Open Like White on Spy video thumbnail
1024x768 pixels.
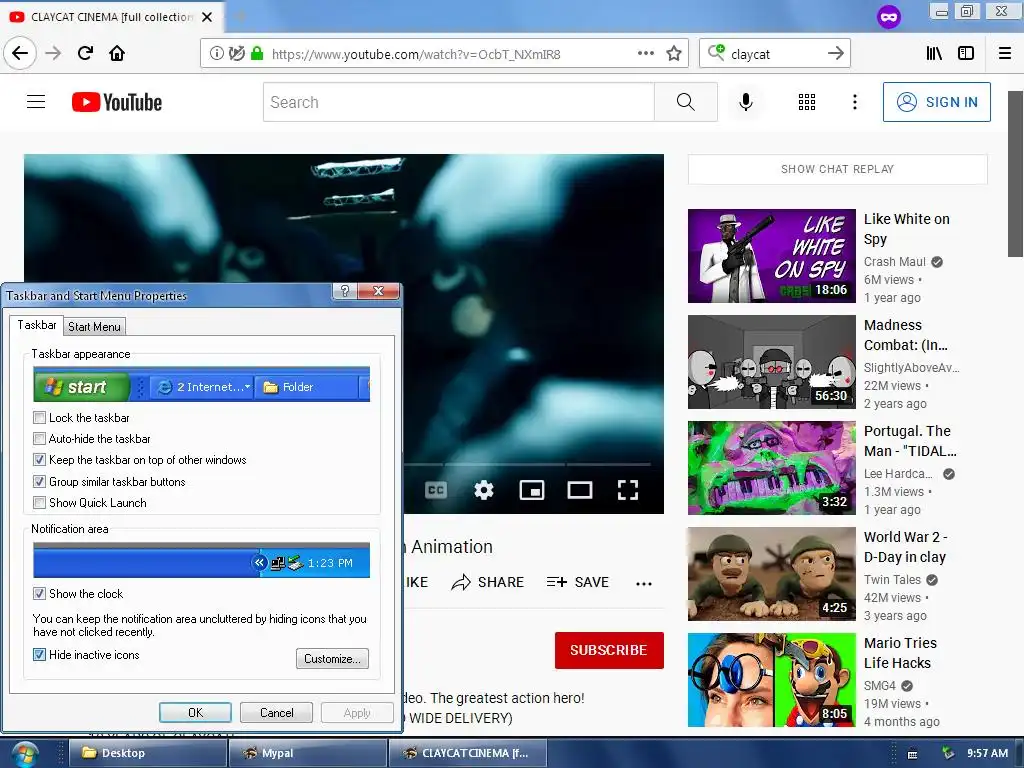tap(771, 256)
